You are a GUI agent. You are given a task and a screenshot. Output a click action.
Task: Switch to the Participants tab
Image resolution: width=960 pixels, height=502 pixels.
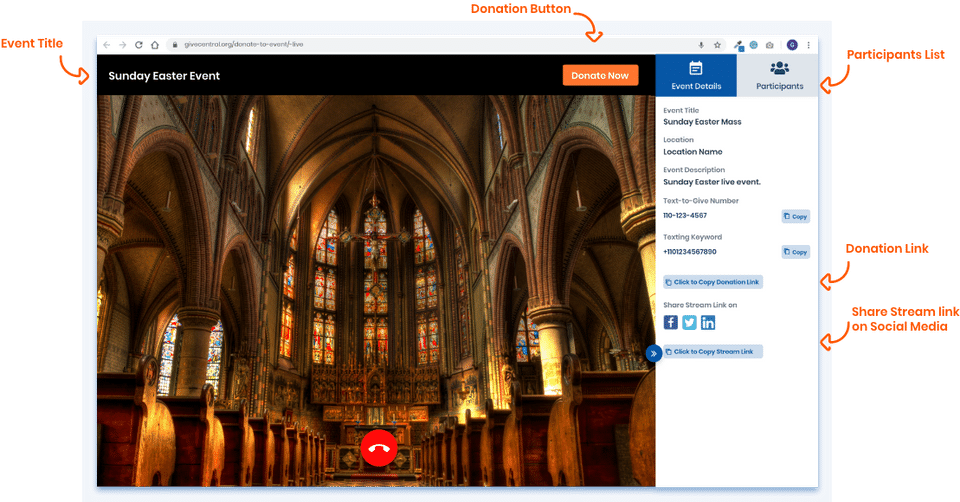click(779, 75)
